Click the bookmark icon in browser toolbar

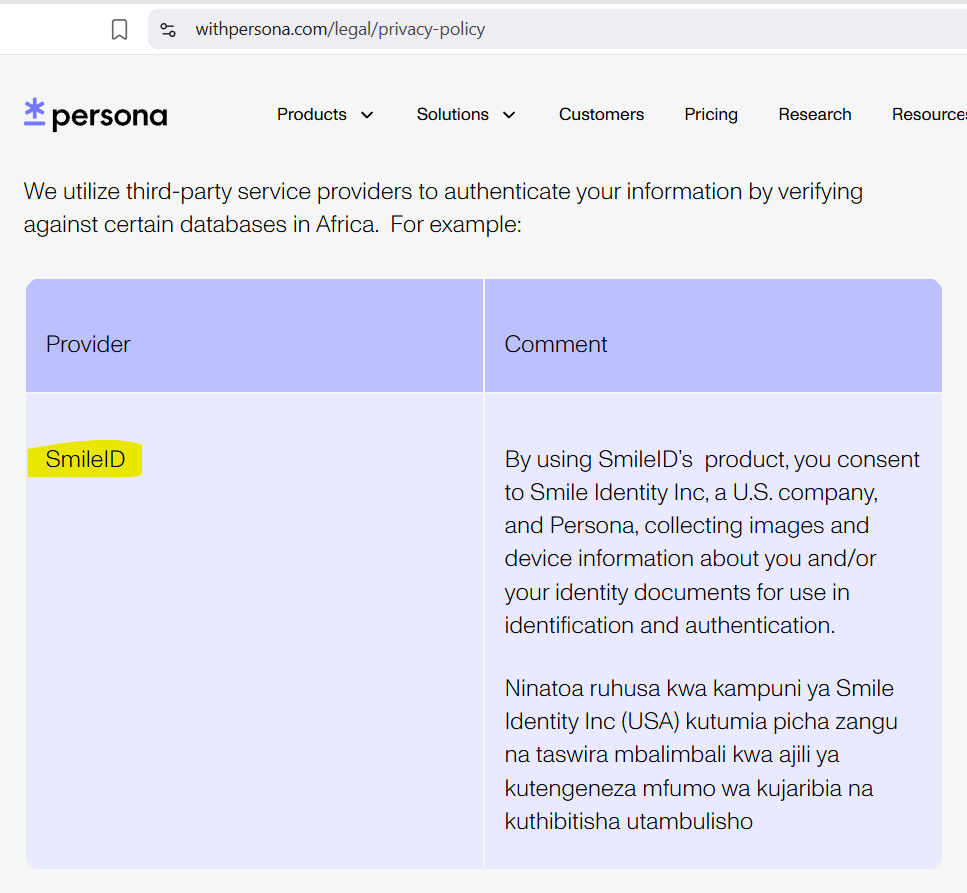pos(119,29)
